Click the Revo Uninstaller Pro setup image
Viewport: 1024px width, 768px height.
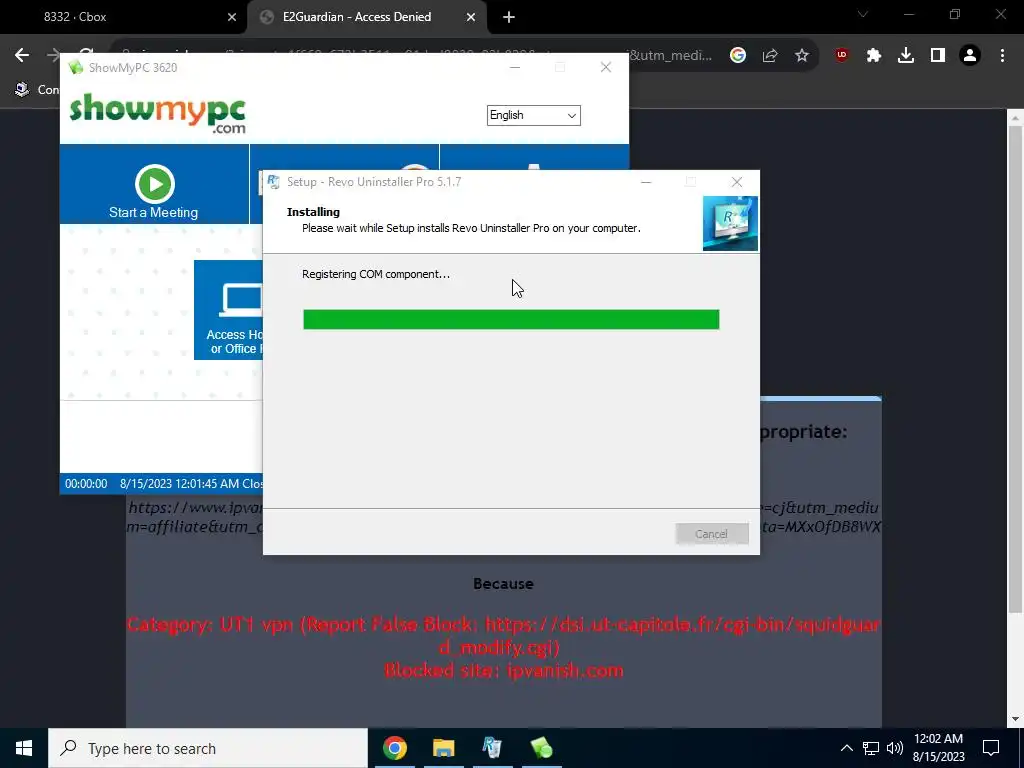(x=730, y=223)
